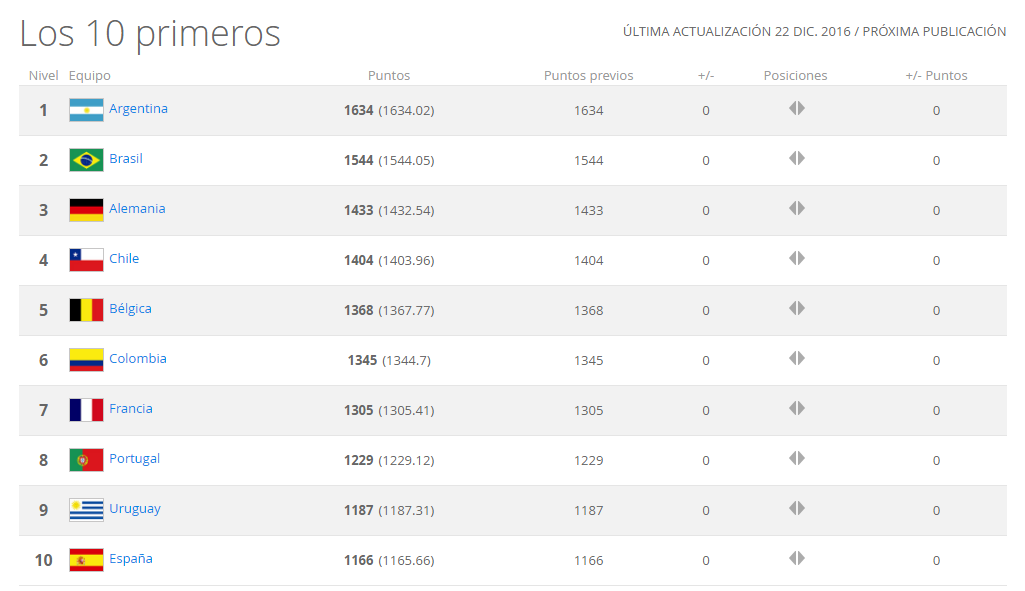Click the Uruguay flag icon

coord(86,510)
